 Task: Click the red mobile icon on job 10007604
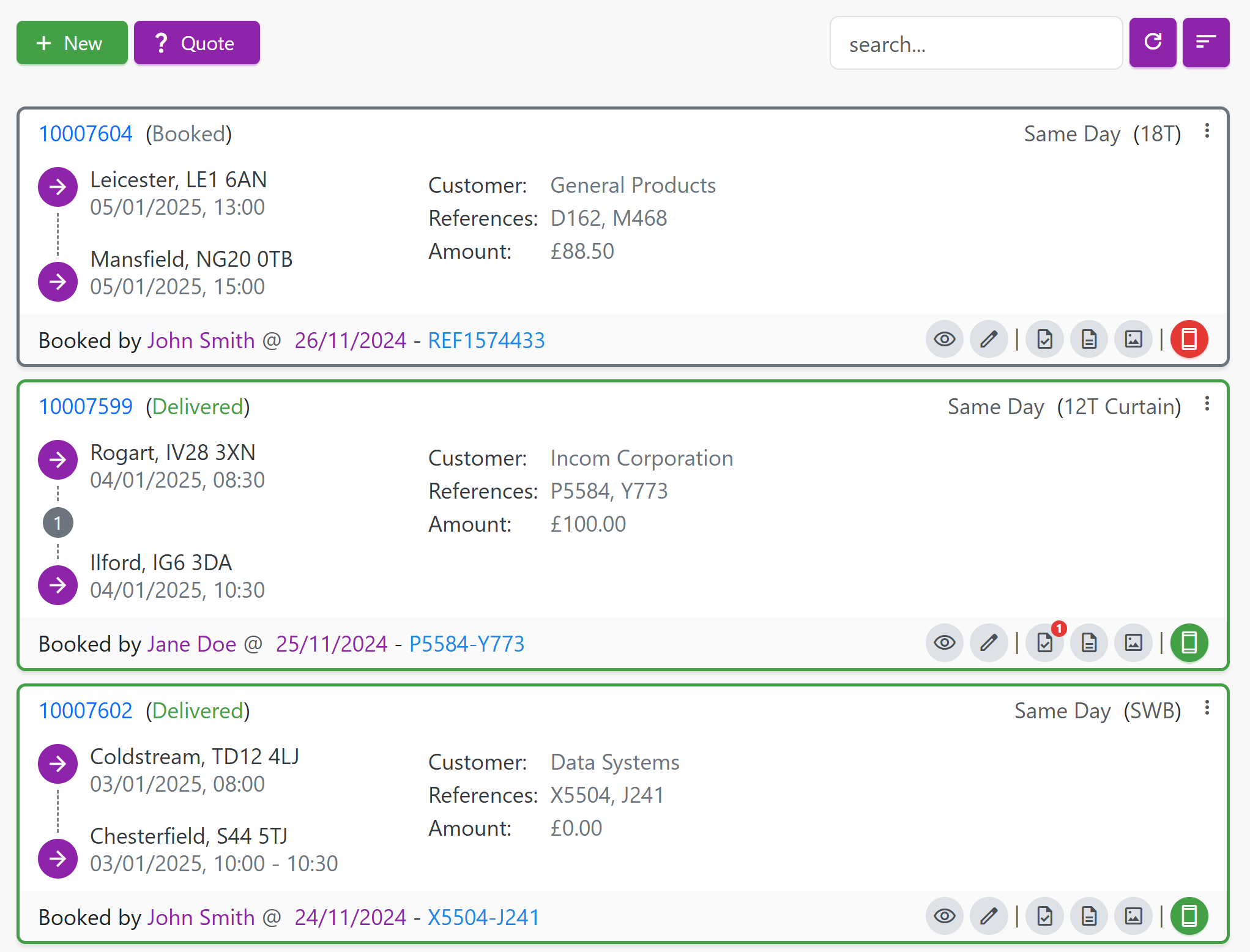pyautogui.click(x=1188, y=339)
